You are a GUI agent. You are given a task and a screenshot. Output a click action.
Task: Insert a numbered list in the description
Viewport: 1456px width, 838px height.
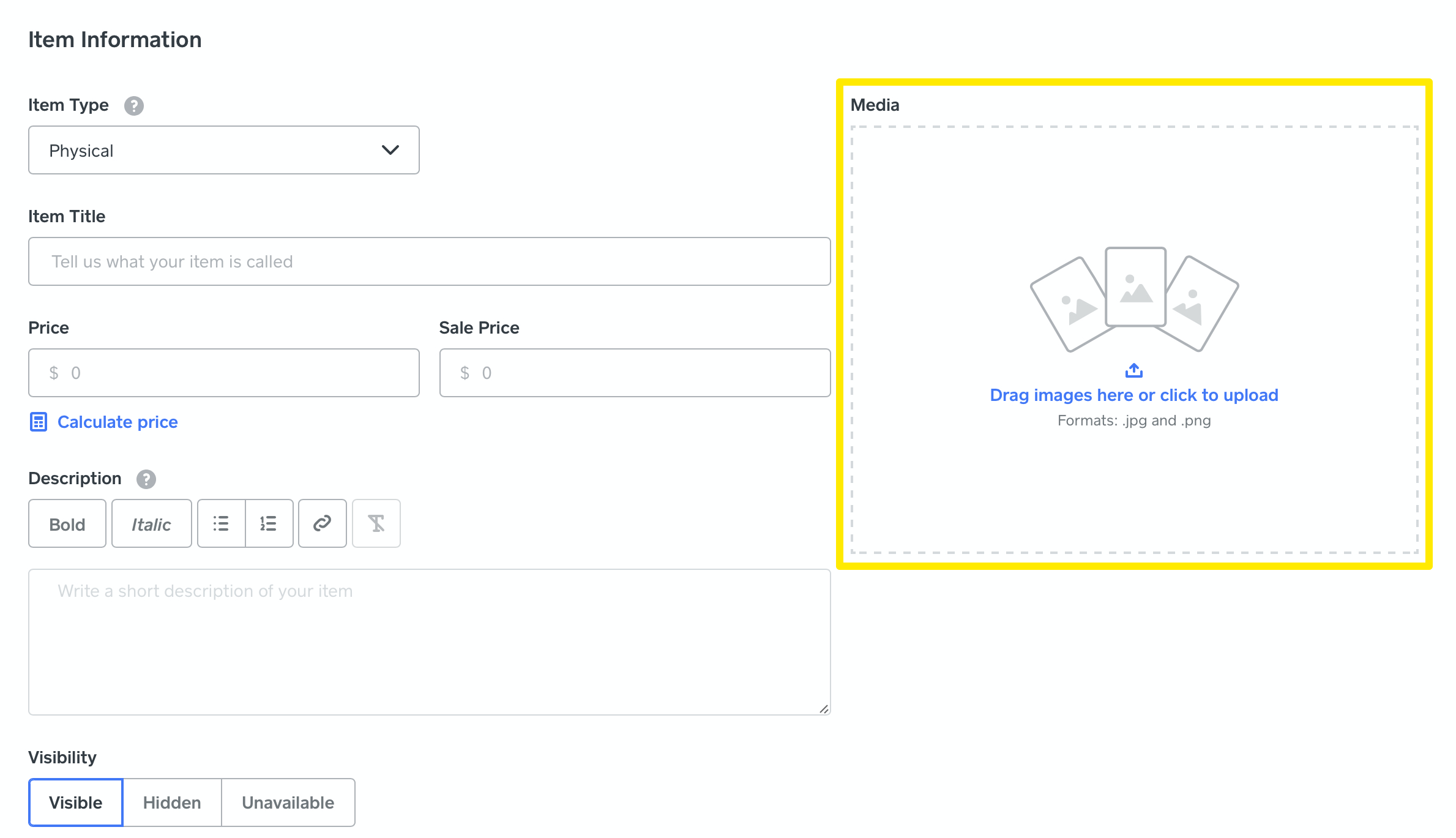[269, 523]
